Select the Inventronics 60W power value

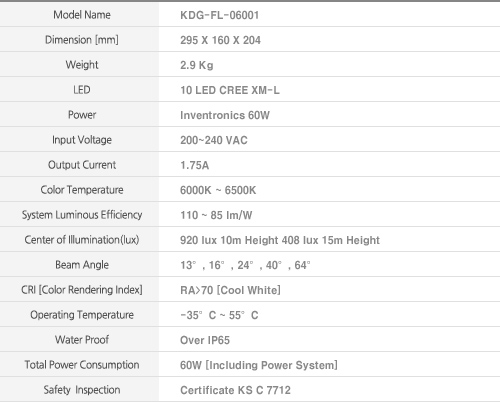coord(225,115)
